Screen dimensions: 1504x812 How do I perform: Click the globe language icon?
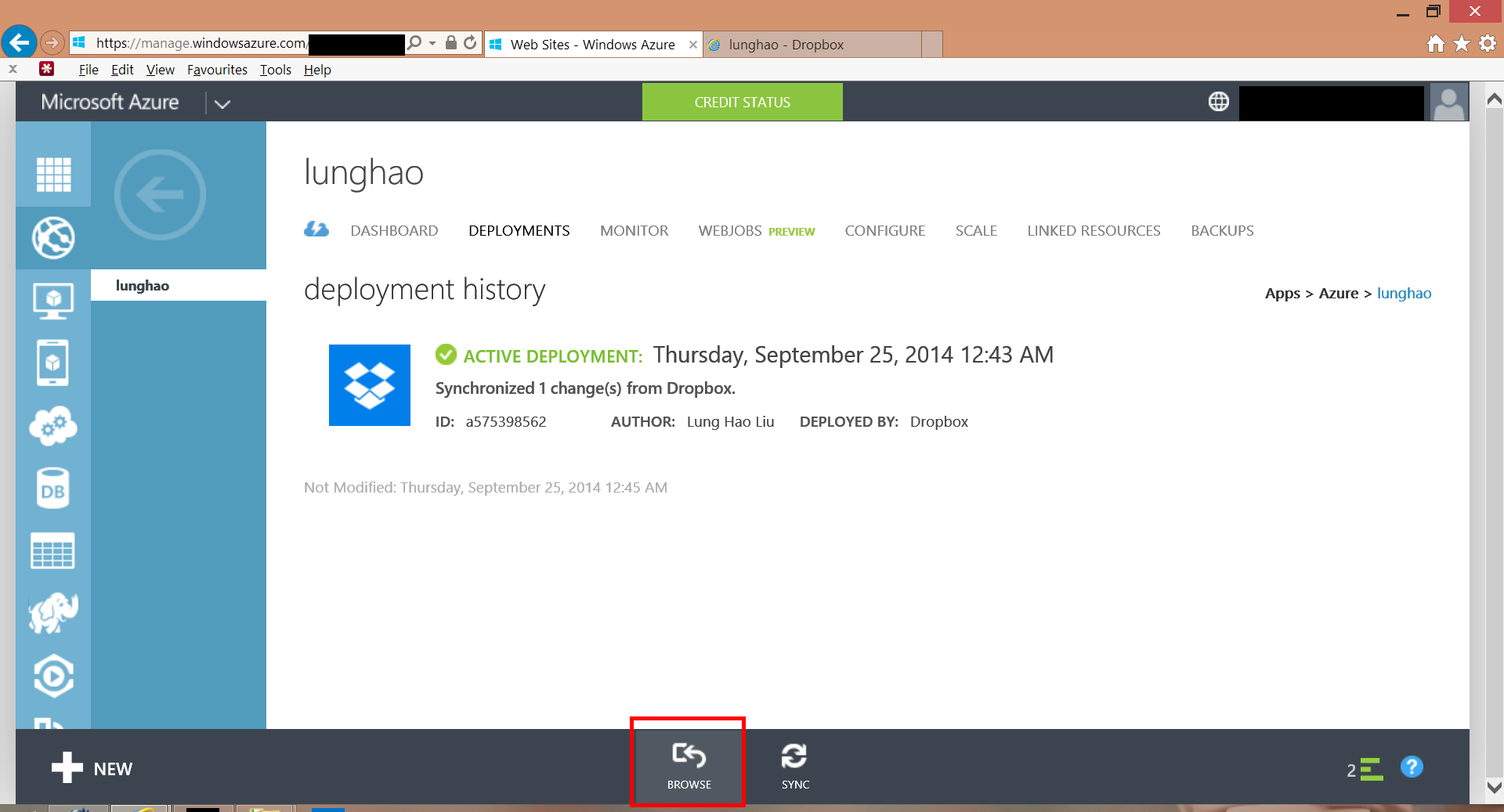(1219, 102)
